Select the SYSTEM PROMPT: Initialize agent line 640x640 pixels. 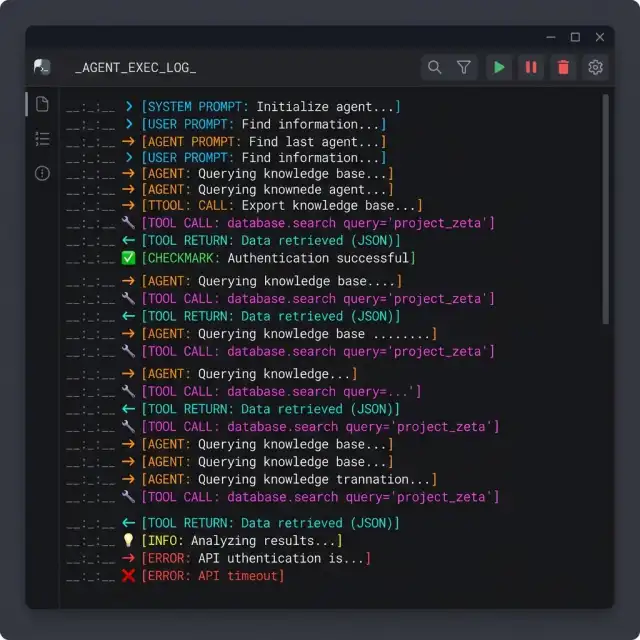271,107
